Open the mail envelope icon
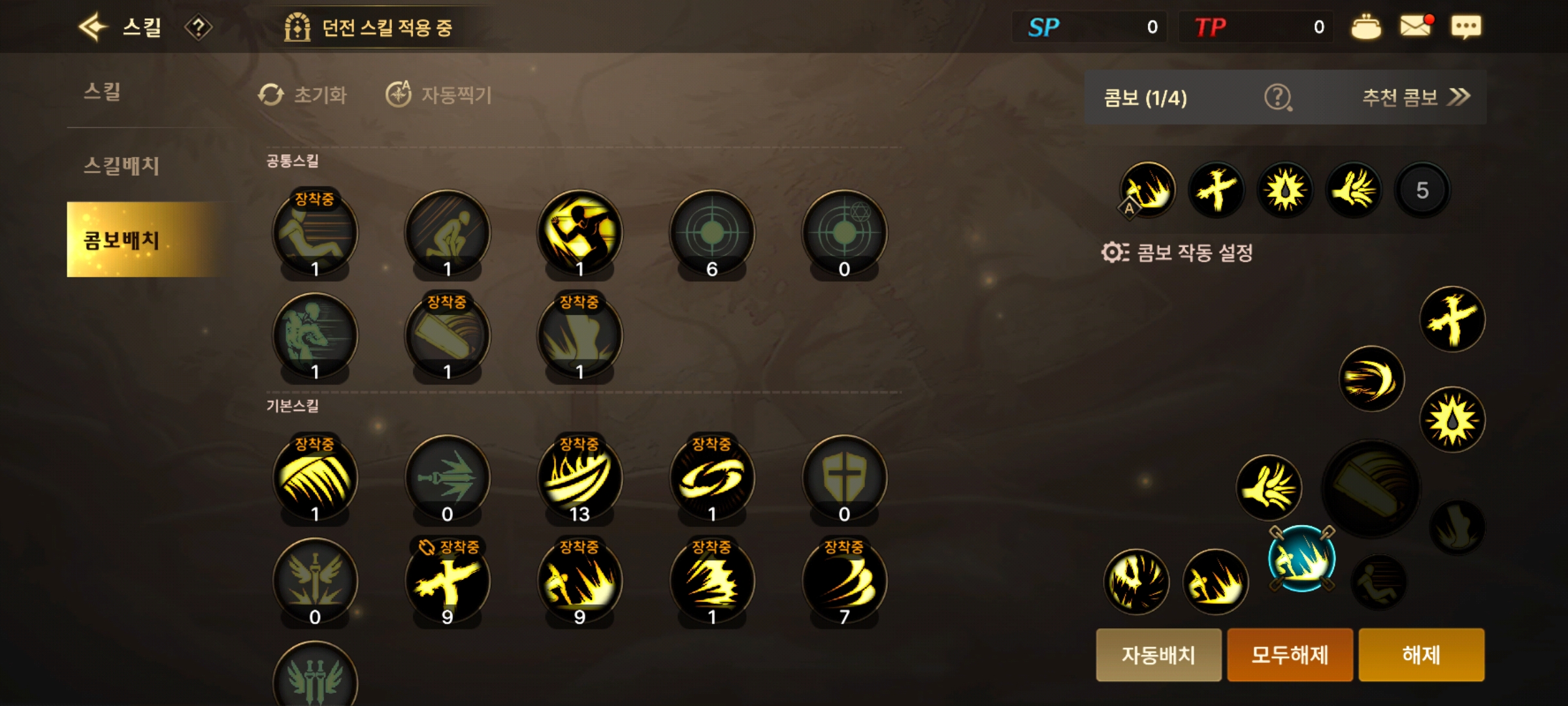1568x706 pixels. [x=1416, y=26]
